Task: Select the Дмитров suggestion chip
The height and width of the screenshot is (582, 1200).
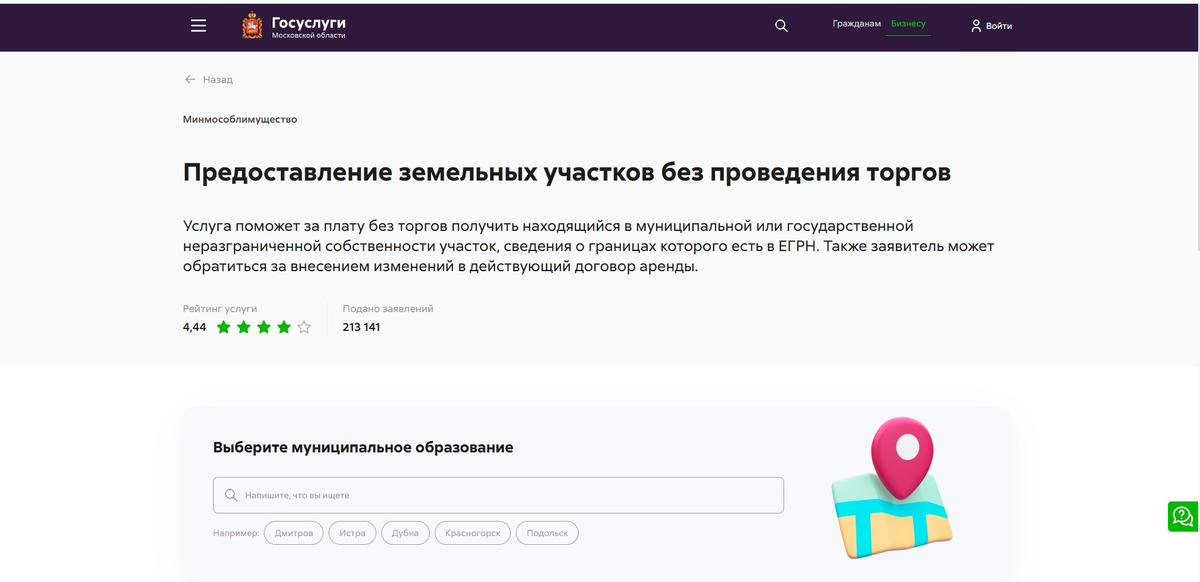Action: click(294, 533)
